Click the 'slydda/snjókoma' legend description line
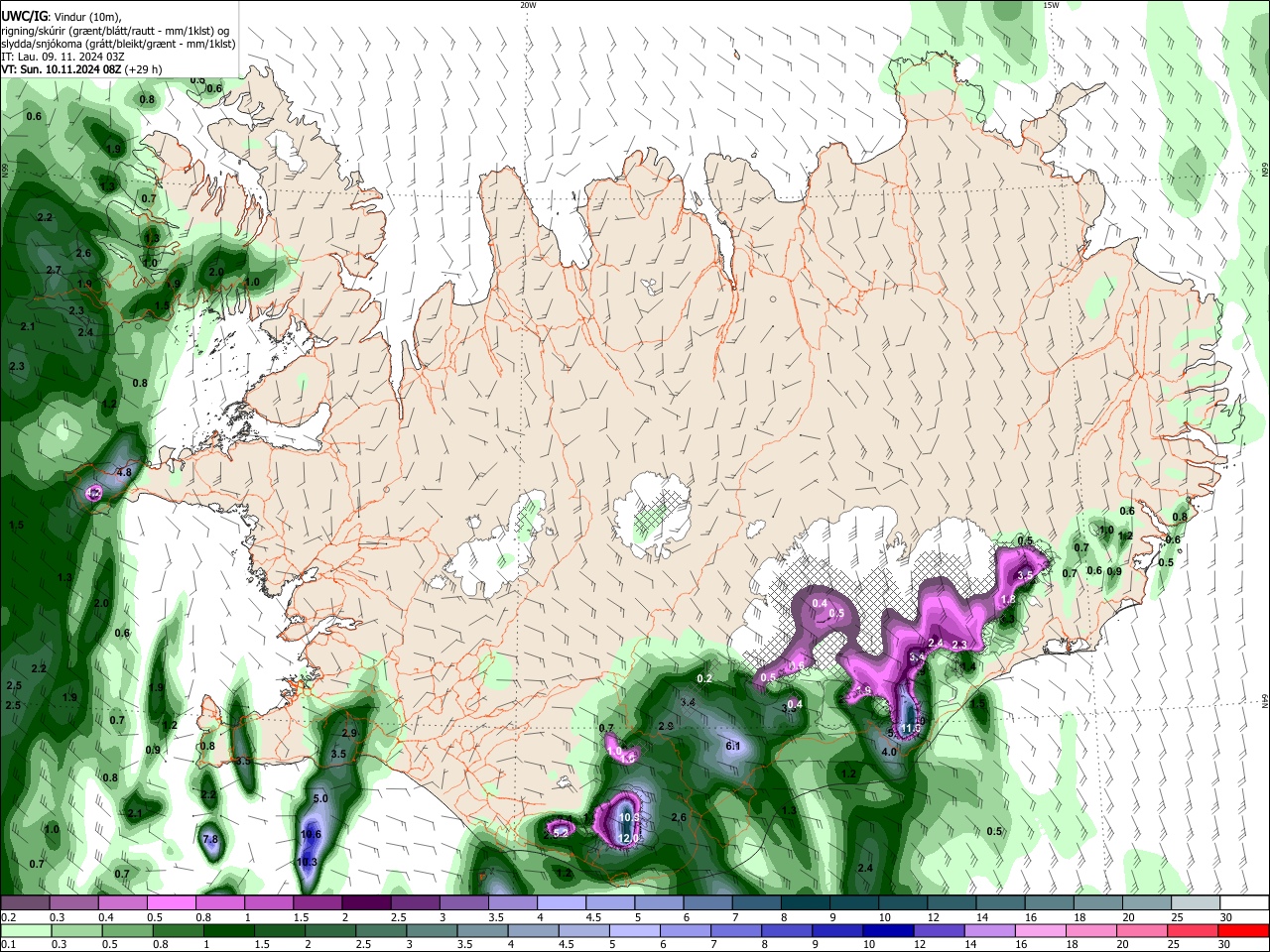Screen dimensions: 1270x952 point(118,44)
